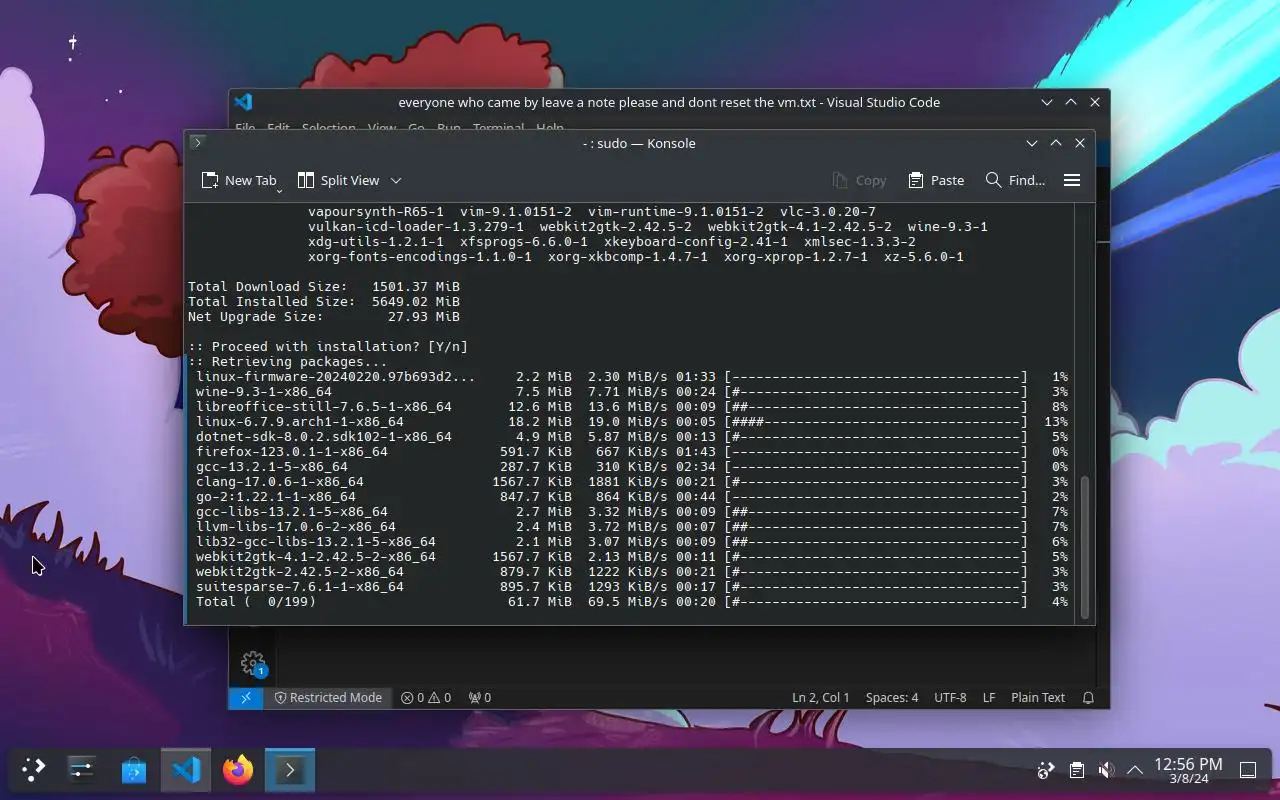This screenshot has height=800, width=1280.
Task: Click xorg-xkbcomp-1.4.7-1 in the package list
Action: 628,257
